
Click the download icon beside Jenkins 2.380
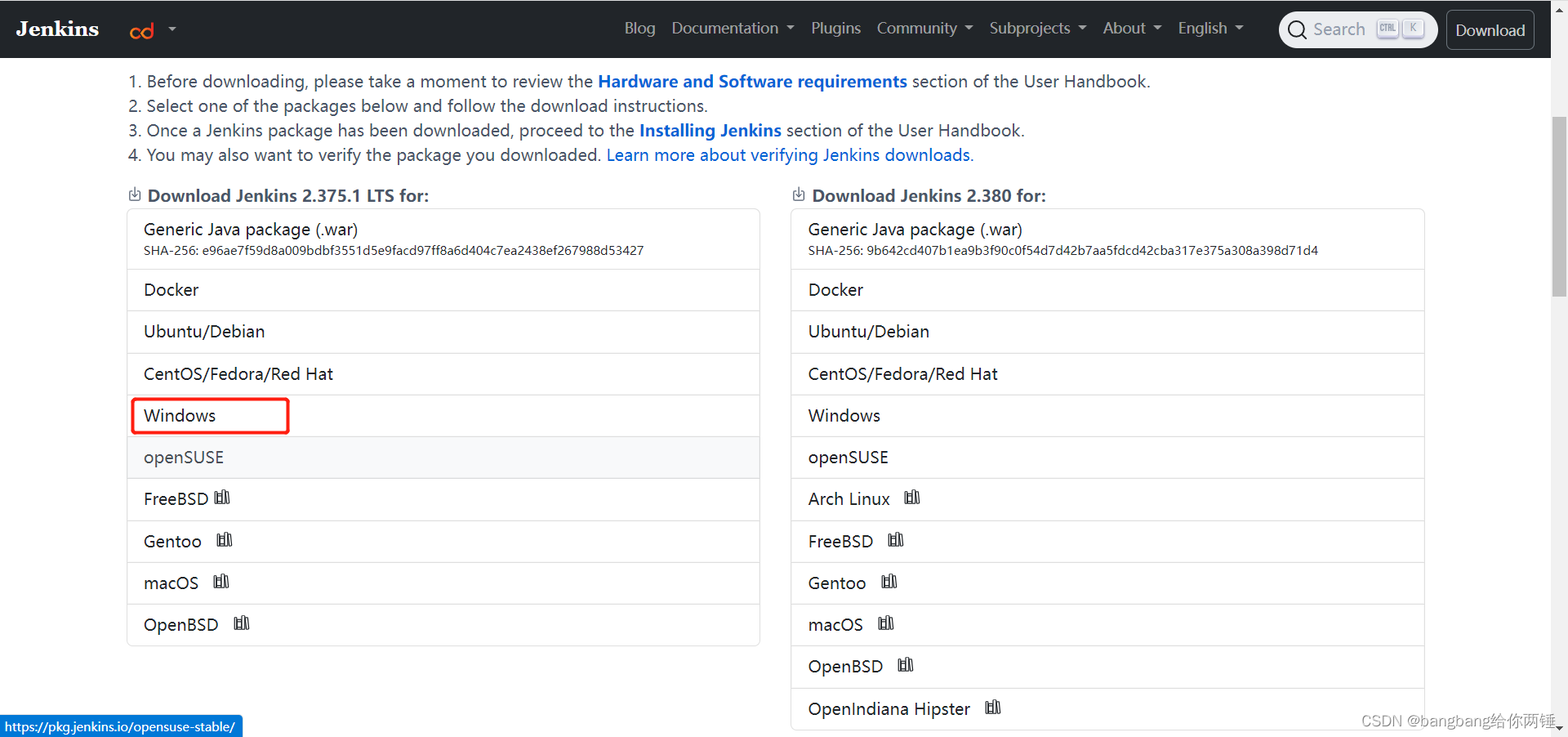click(x=798, y=194)
